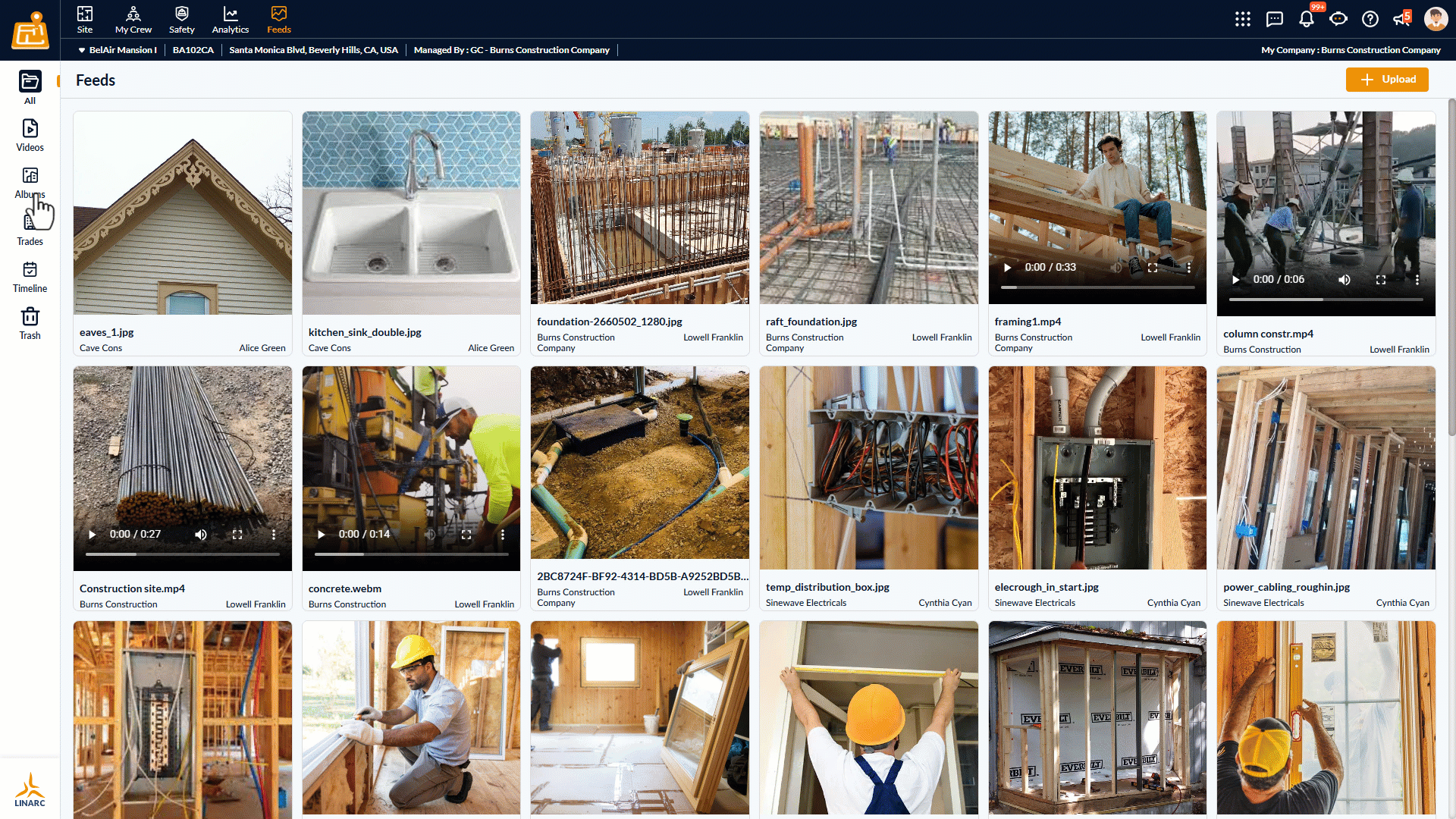
Task: Switch to the My Crew tab
Action: click(133, 20)
